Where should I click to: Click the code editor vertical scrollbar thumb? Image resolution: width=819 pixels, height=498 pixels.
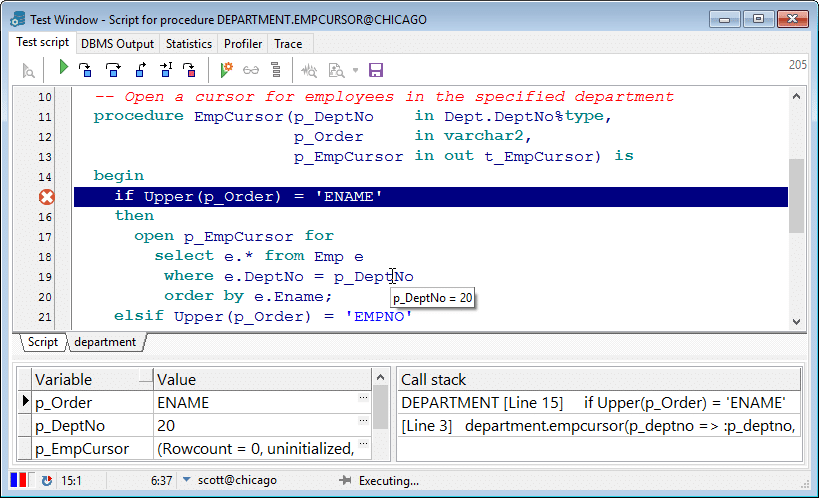(x=796, y=195)
